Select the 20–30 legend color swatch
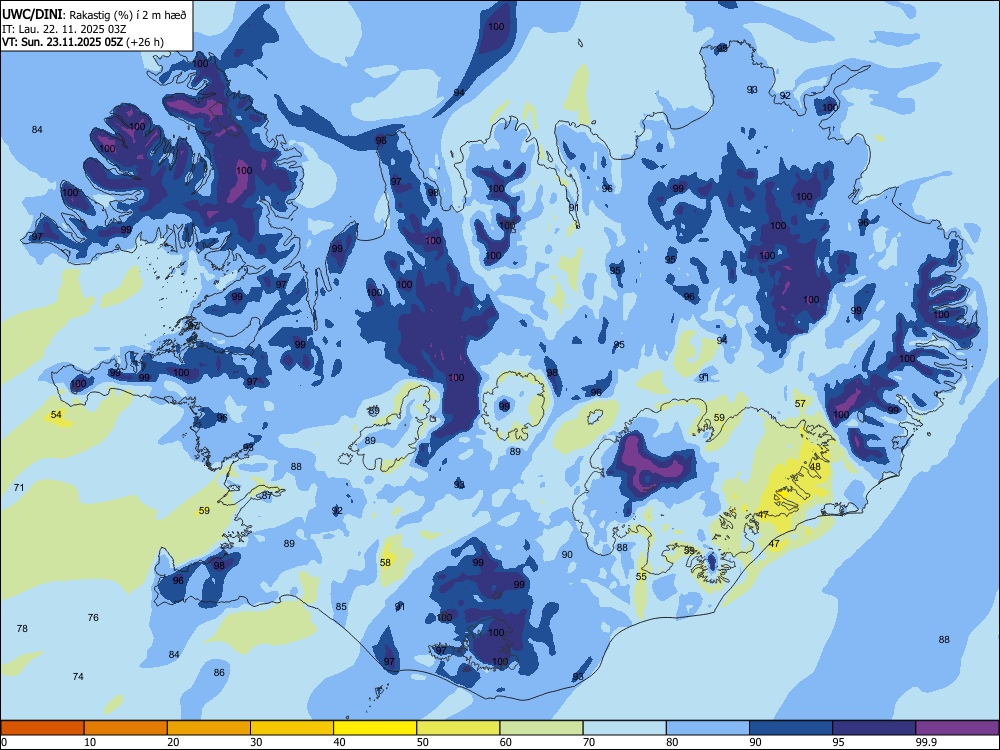The height and width of the screenshot is (750, 1000). pos(209,728)
